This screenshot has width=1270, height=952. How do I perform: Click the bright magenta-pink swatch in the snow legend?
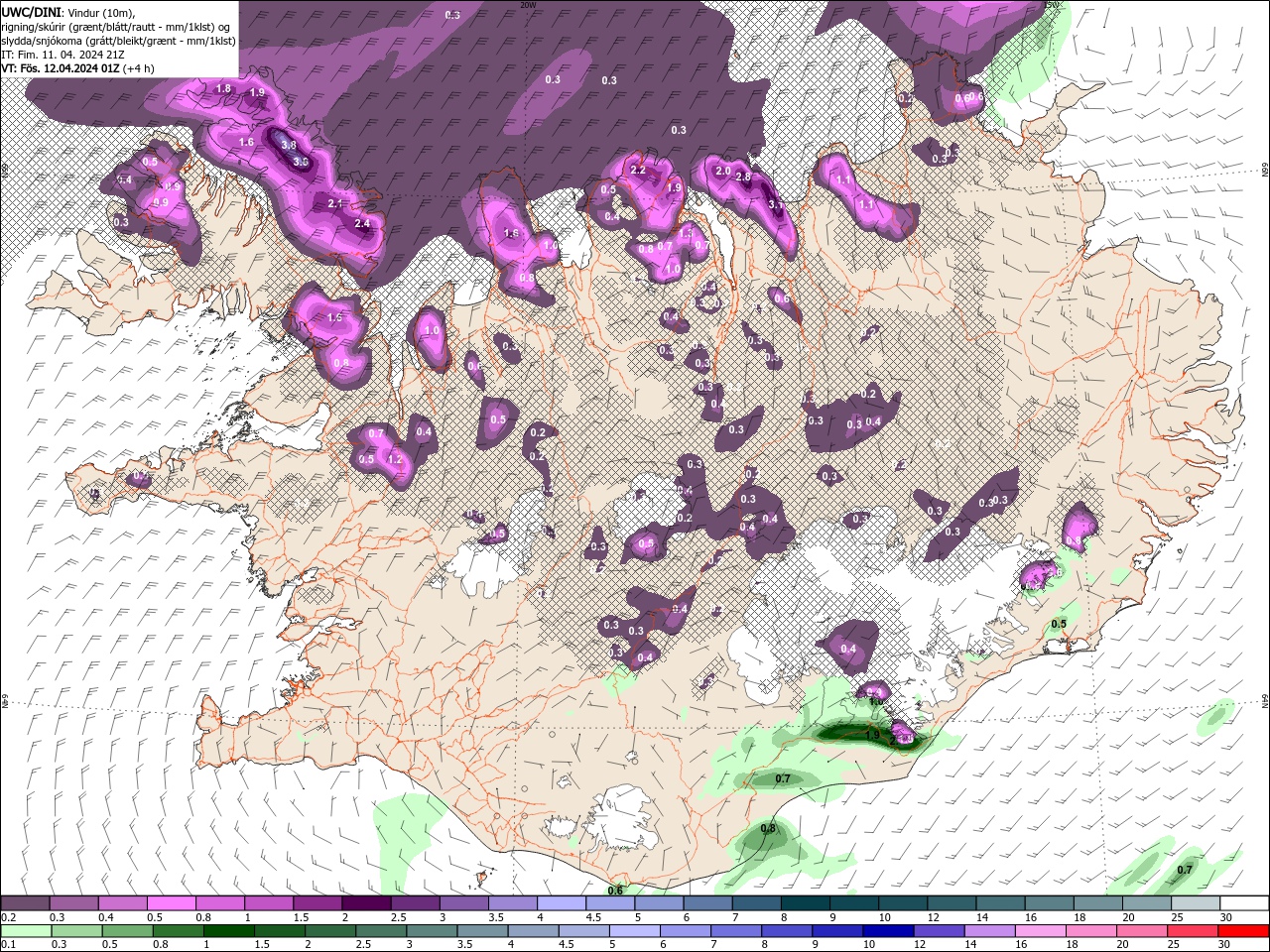tap(171, 903)
